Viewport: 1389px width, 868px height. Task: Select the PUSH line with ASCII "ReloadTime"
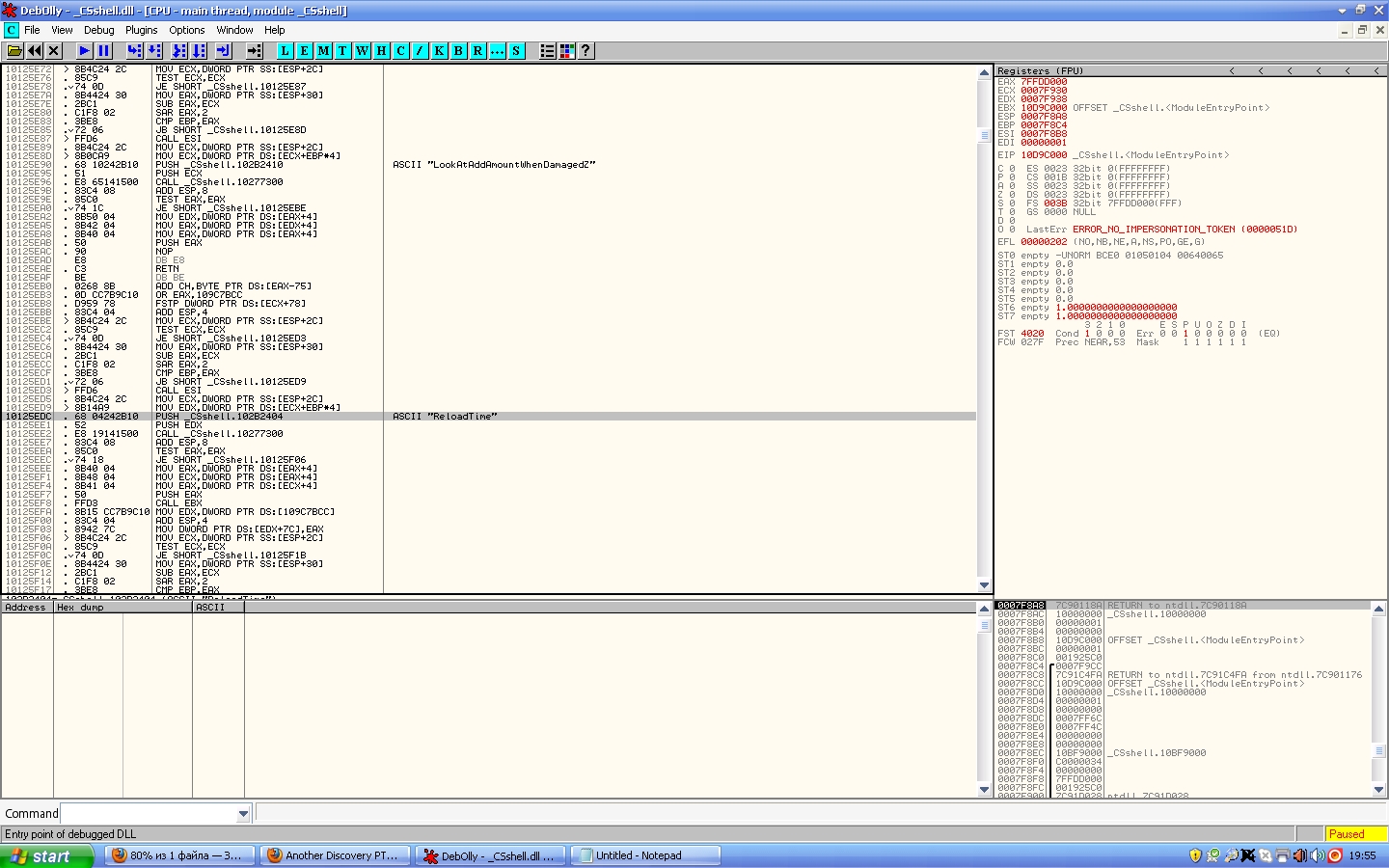pos(489,417)
